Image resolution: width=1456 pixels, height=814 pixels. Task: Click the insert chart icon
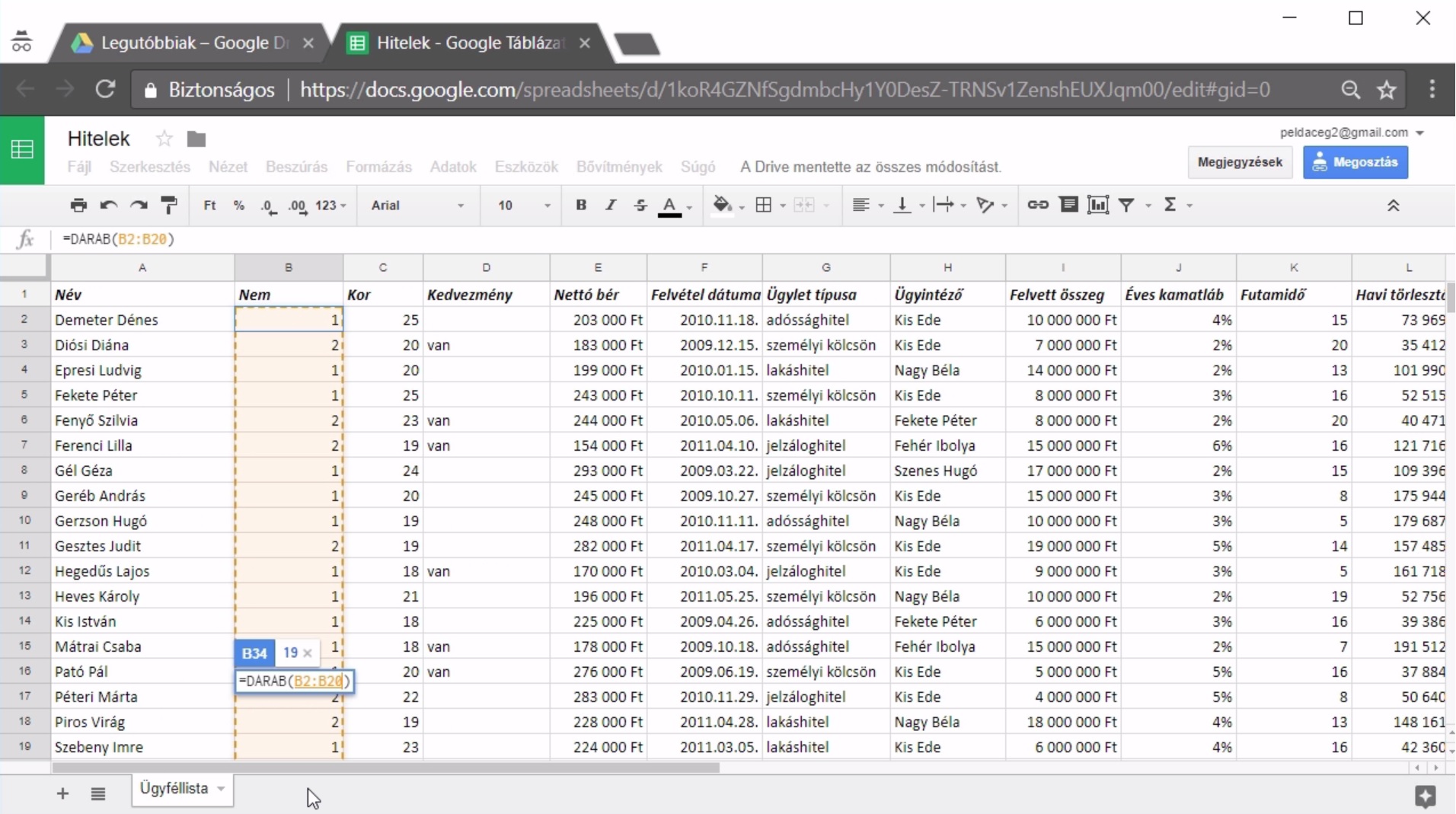click(1097, 205)
